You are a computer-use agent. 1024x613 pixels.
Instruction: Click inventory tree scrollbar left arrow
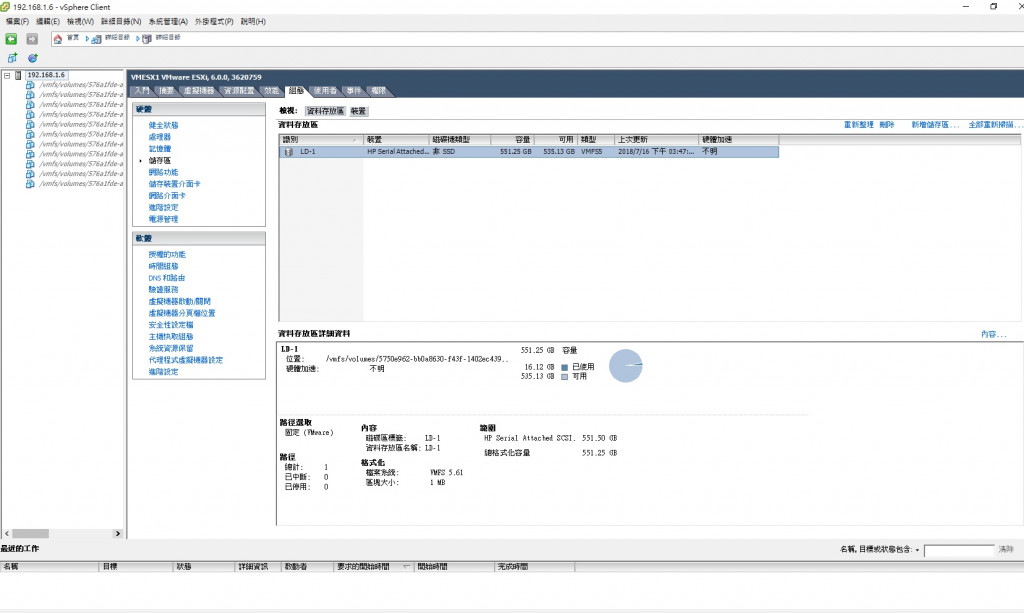click(x=7, y=533)
